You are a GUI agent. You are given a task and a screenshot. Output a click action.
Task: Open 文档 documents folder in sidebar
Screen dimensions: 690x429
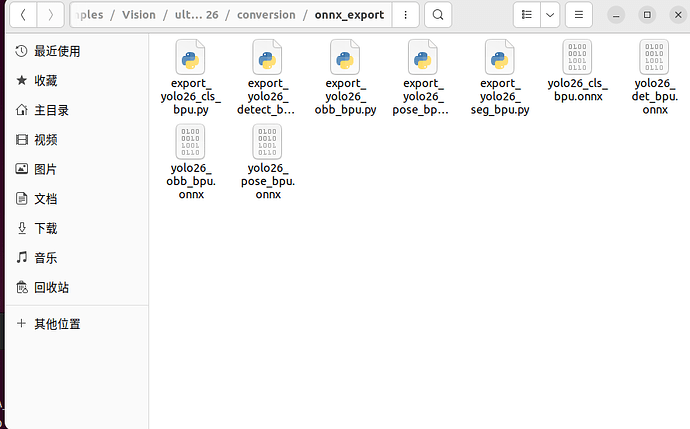[77, 199]
